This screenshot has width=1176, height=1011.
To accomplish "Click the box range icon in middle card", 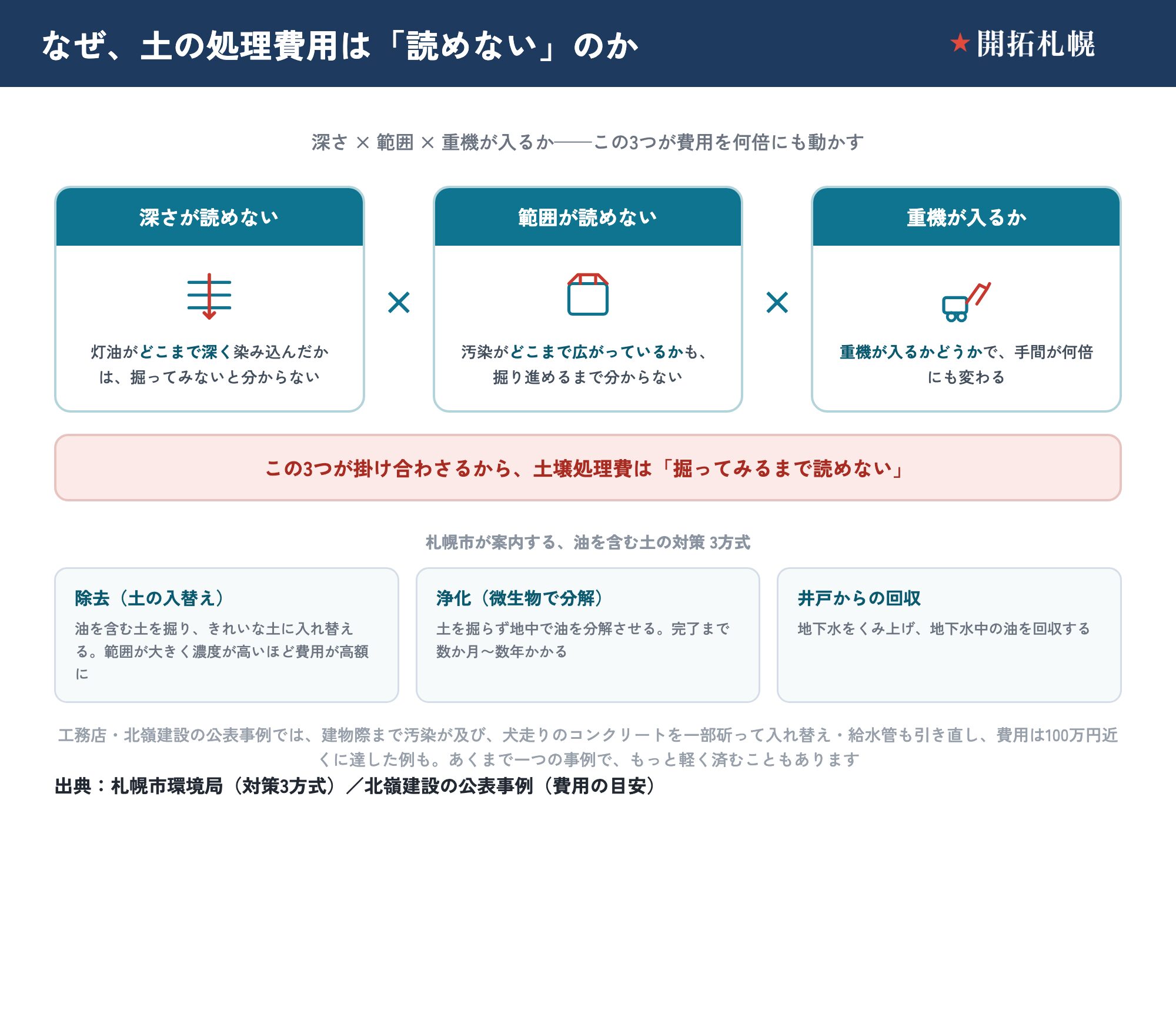I will [x=588, y=294].
